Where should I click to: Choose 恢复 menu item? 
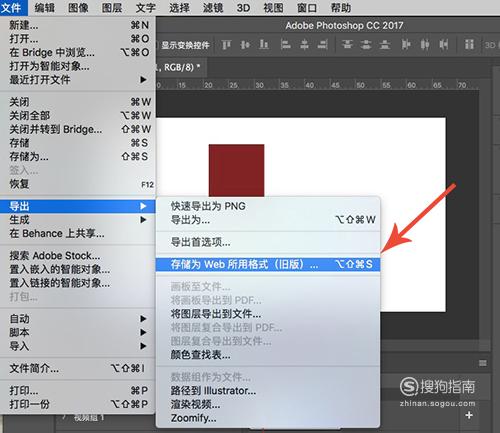(78, 184)
